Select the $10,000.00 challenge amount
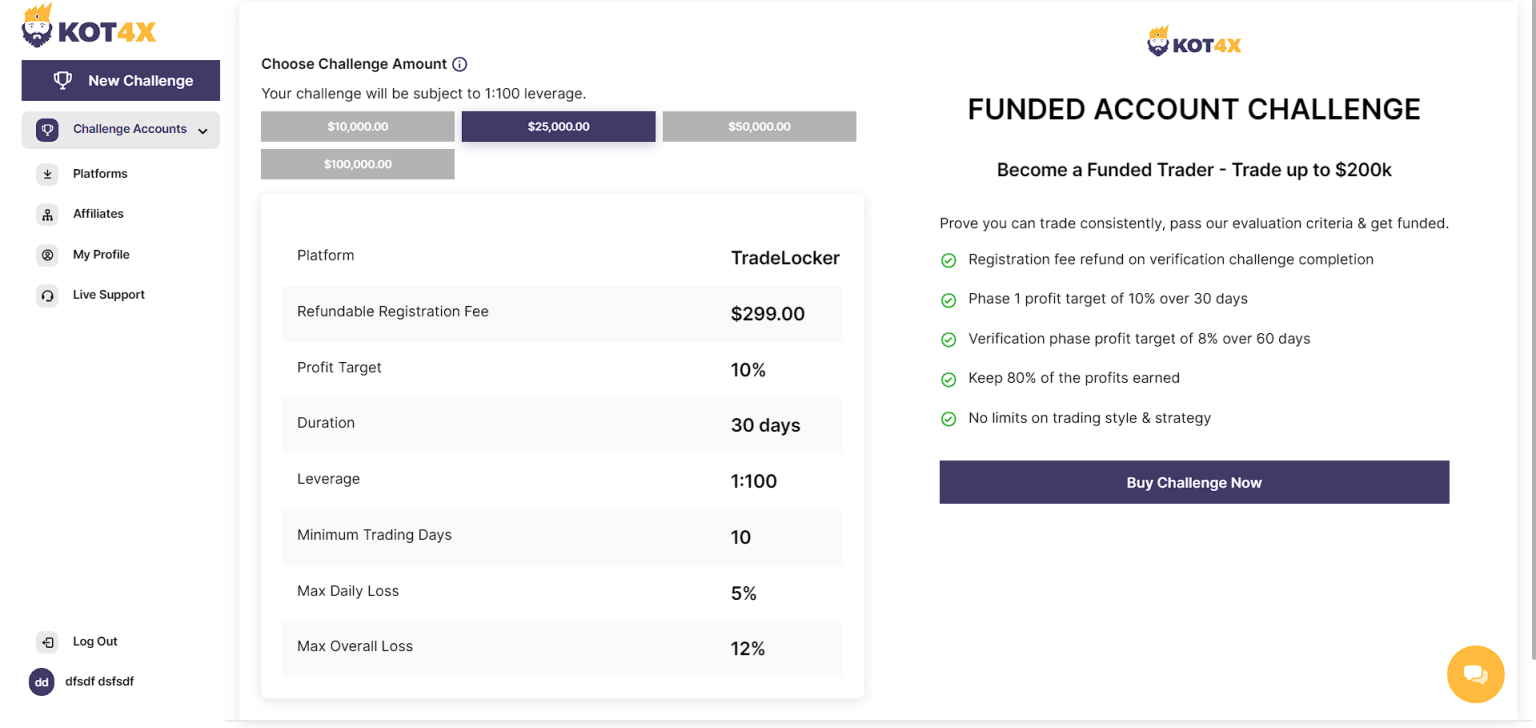The height and width of the screenshot is (728, 1536). [x=358, y=127]
